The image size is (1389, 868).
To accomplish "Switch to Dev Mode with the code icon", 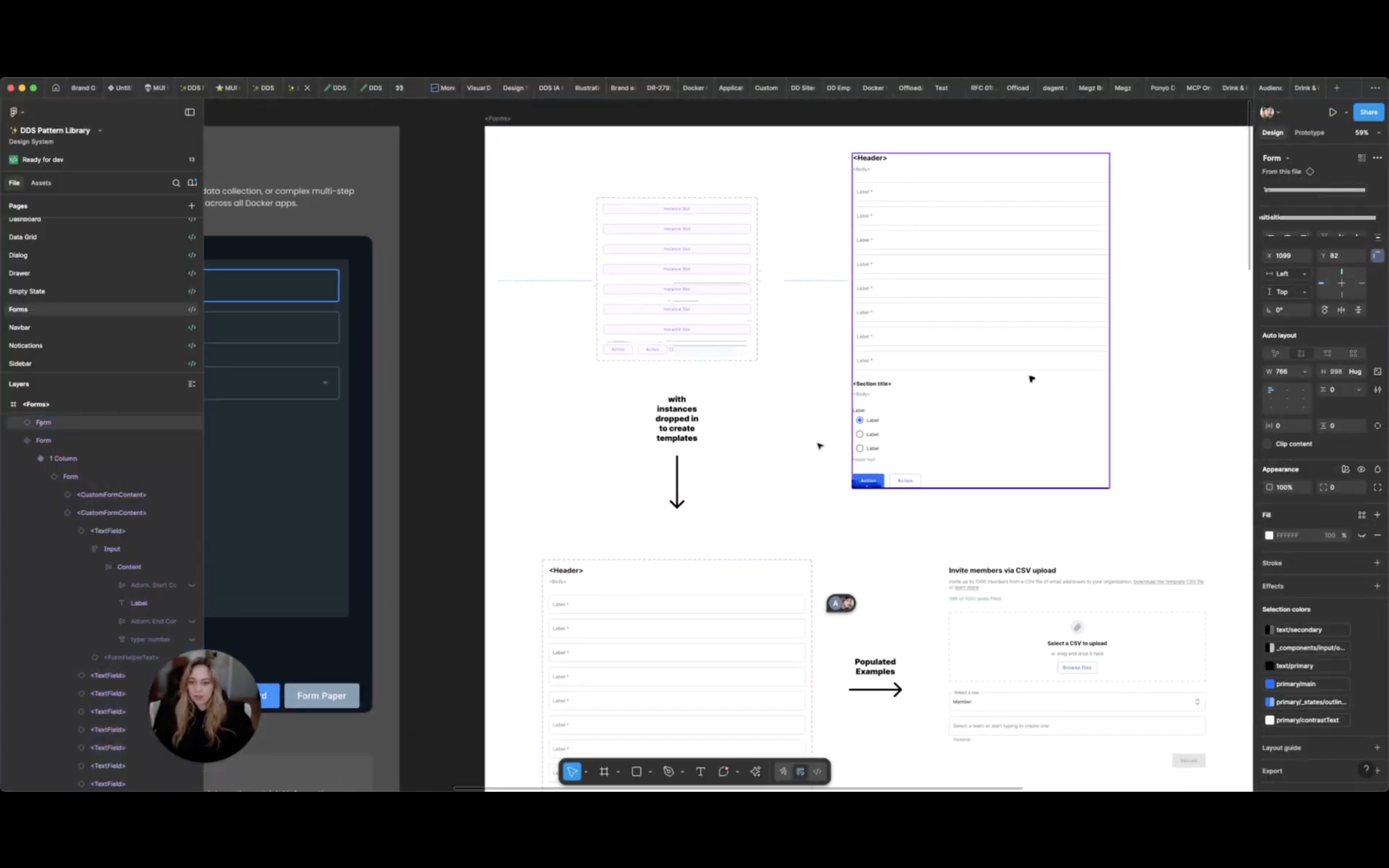I will pyautogui.click(x=817, y=772).
